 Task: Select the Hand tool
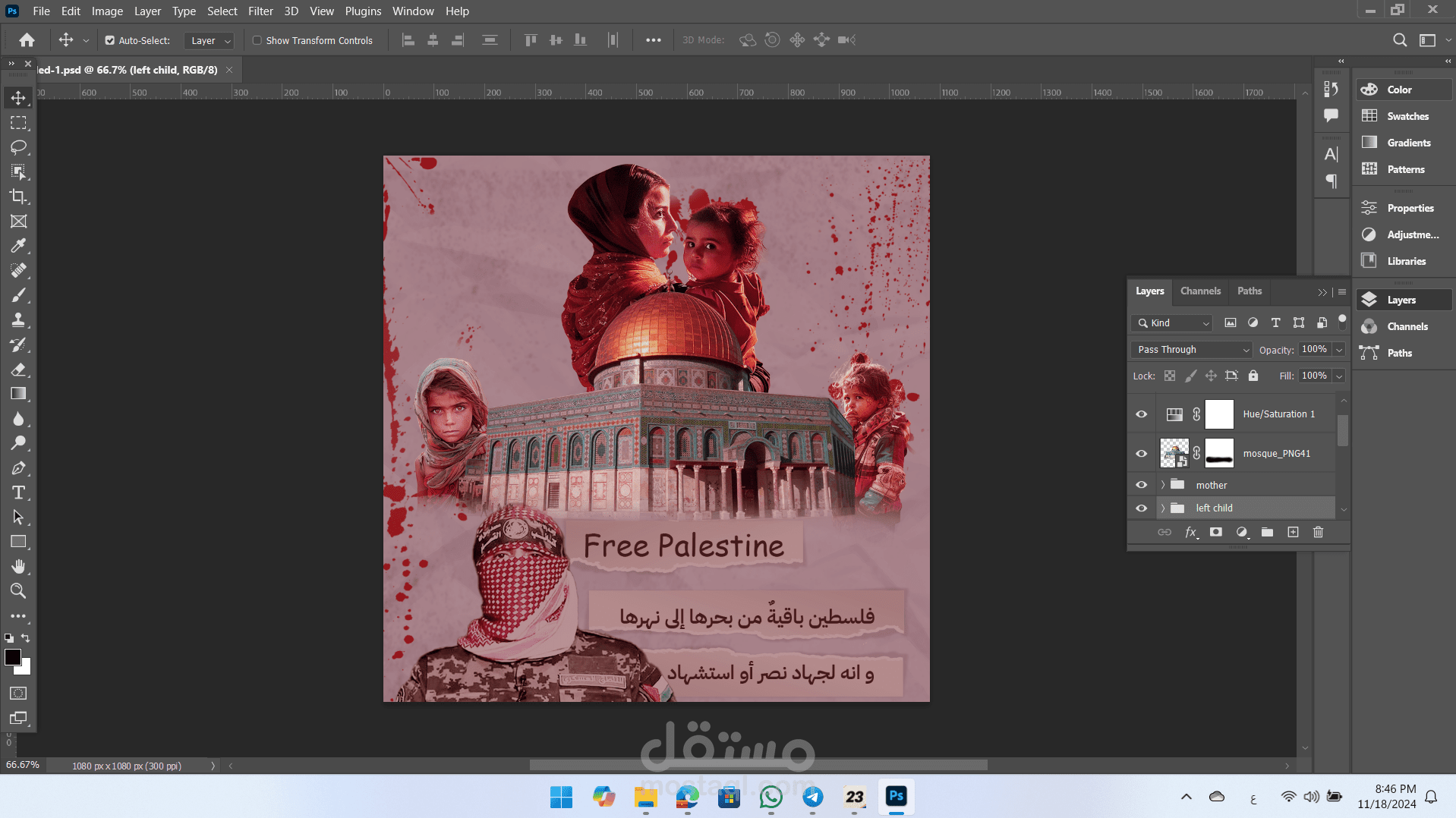click(x=18, y=567)
